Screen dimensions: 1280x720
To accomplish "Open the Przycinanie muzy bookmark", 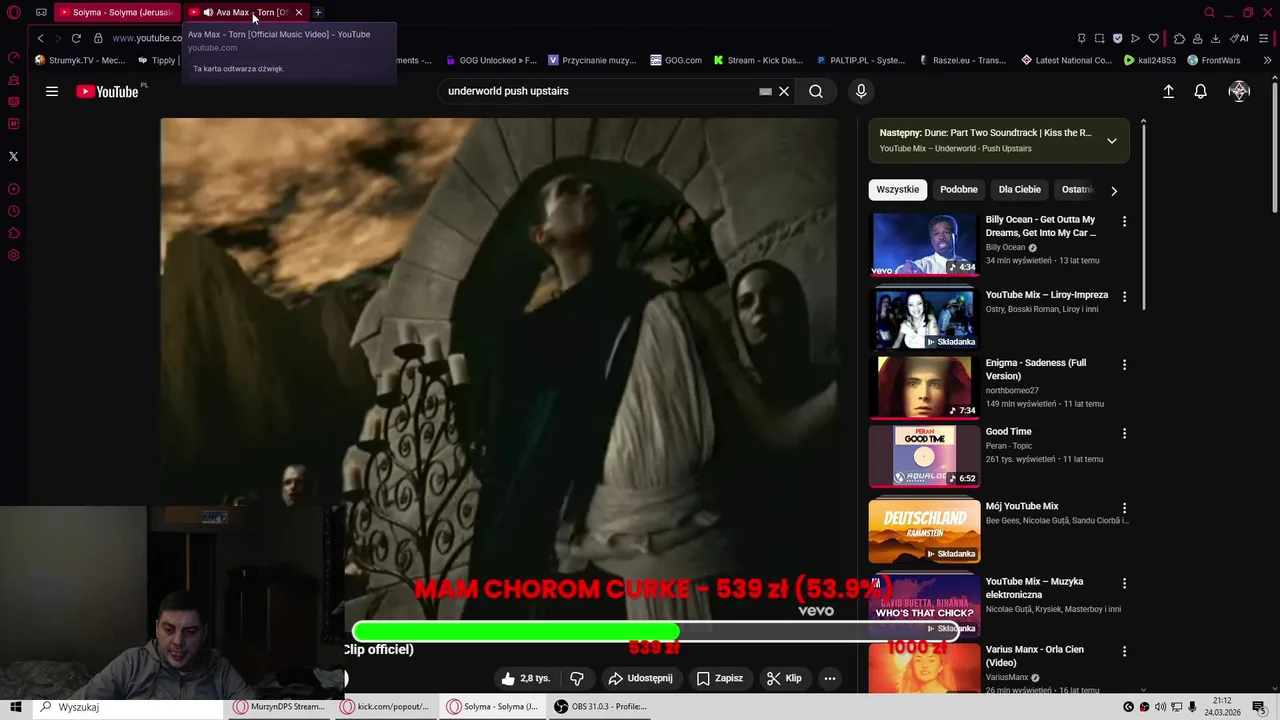I will click(x=592, y=60).
